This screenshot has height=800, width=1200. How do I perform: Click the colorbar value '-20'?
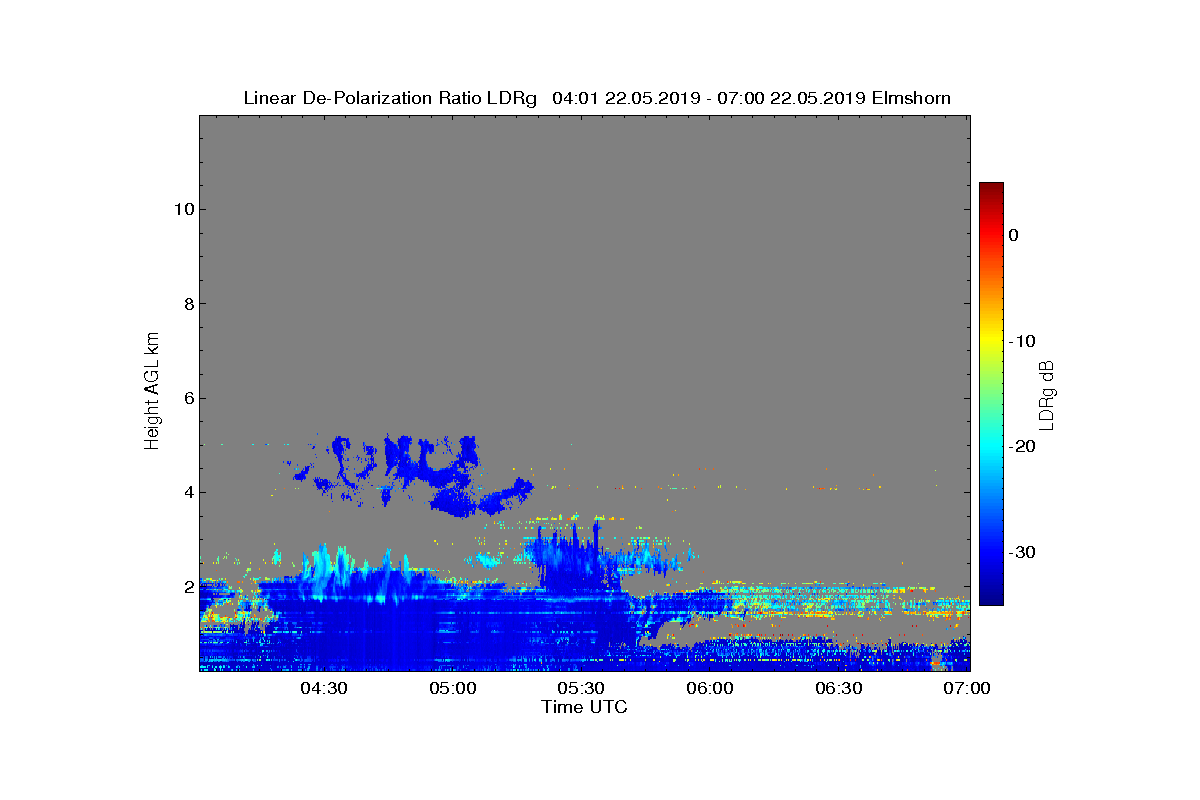pos(1021,446)
